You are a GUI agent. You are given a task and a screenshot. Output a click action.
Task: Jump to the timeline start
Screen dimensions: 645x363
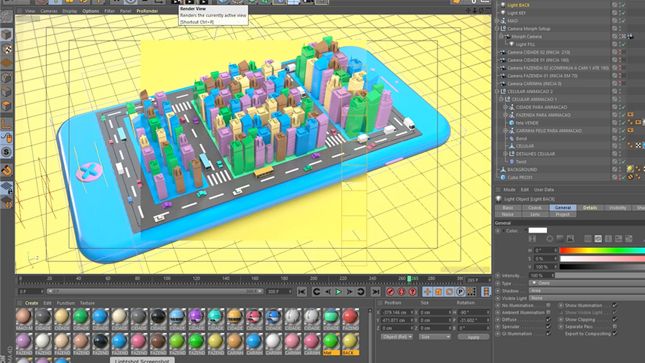pos(302,292)
